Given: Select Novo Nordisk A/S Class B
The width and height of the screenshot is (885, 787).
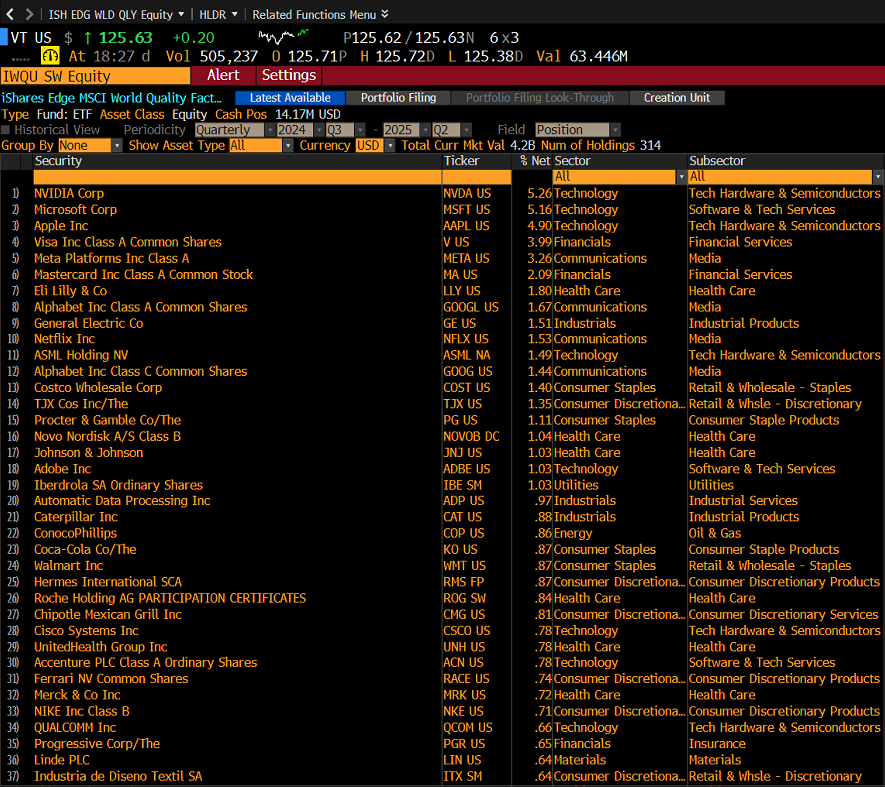Looking at the screenshot, I should (x=107, y=436).
